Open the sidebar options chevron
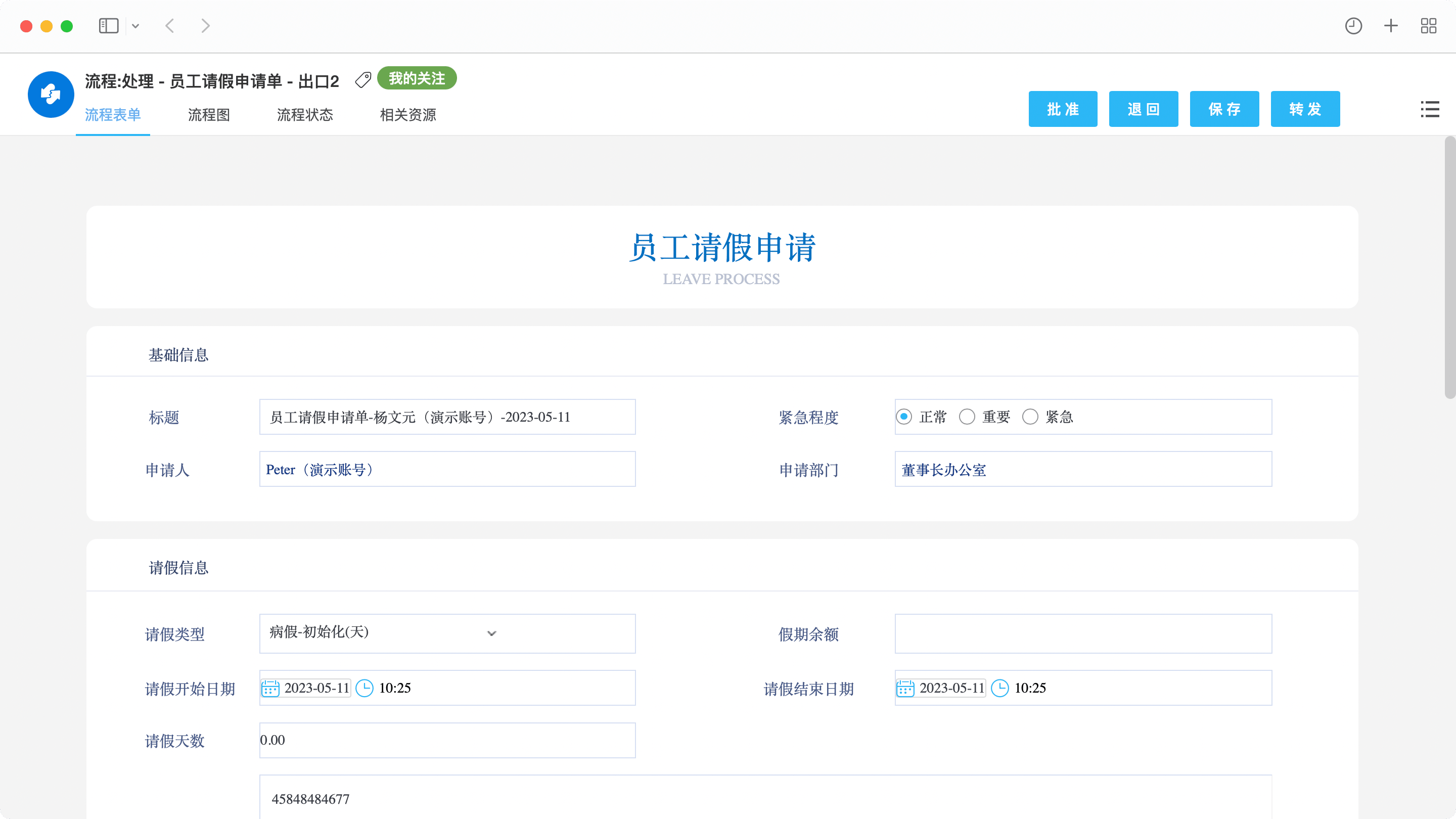 coord(135,26)
